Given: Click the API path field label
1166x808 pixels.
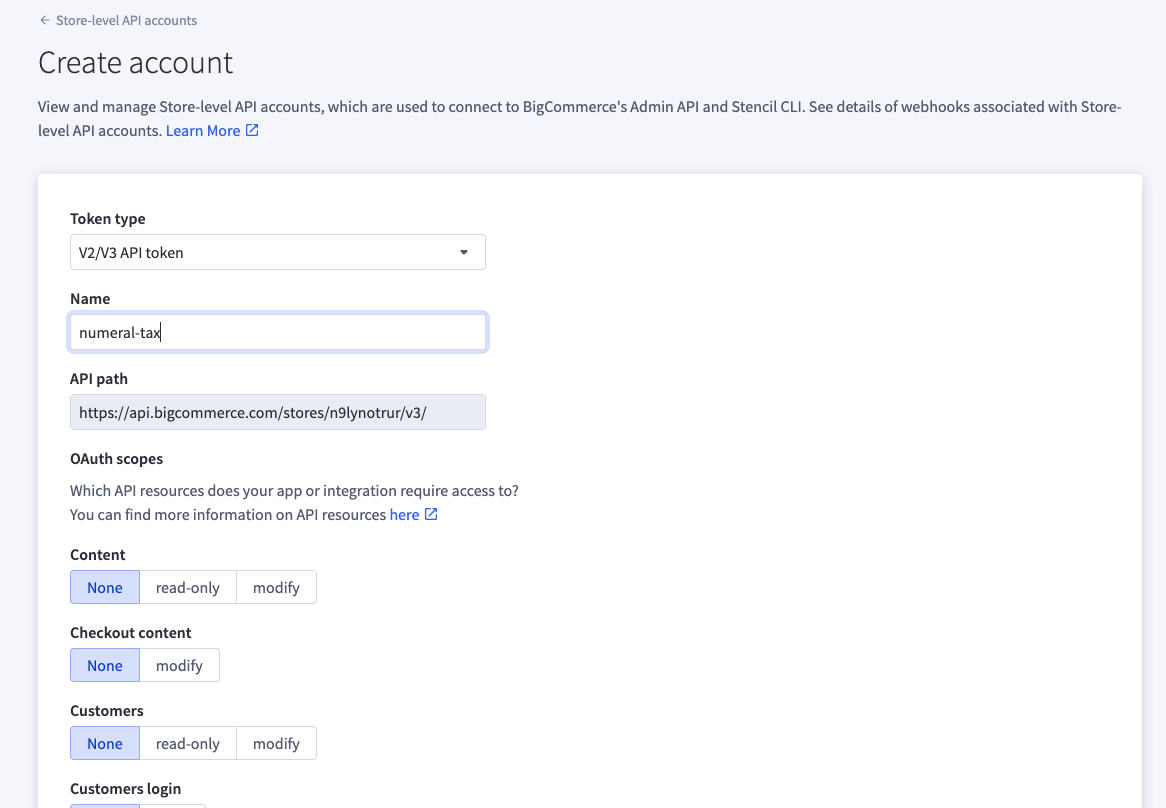Looking at the screenshot, I should click(x=99, y=379).
